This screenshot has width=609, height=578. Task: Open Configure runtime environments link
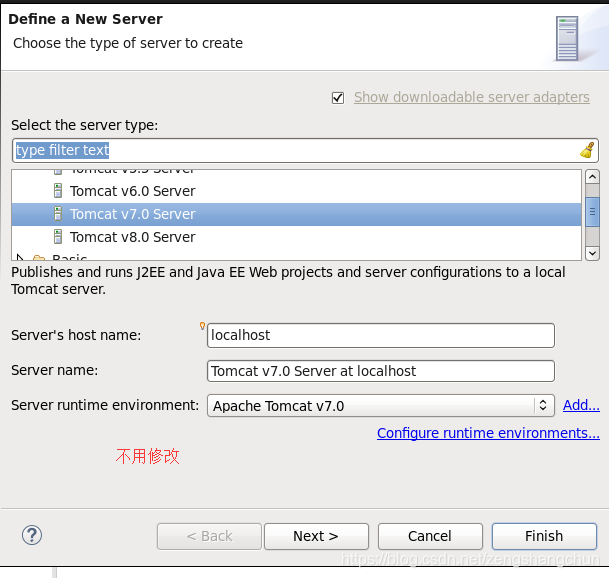(488, 433)
